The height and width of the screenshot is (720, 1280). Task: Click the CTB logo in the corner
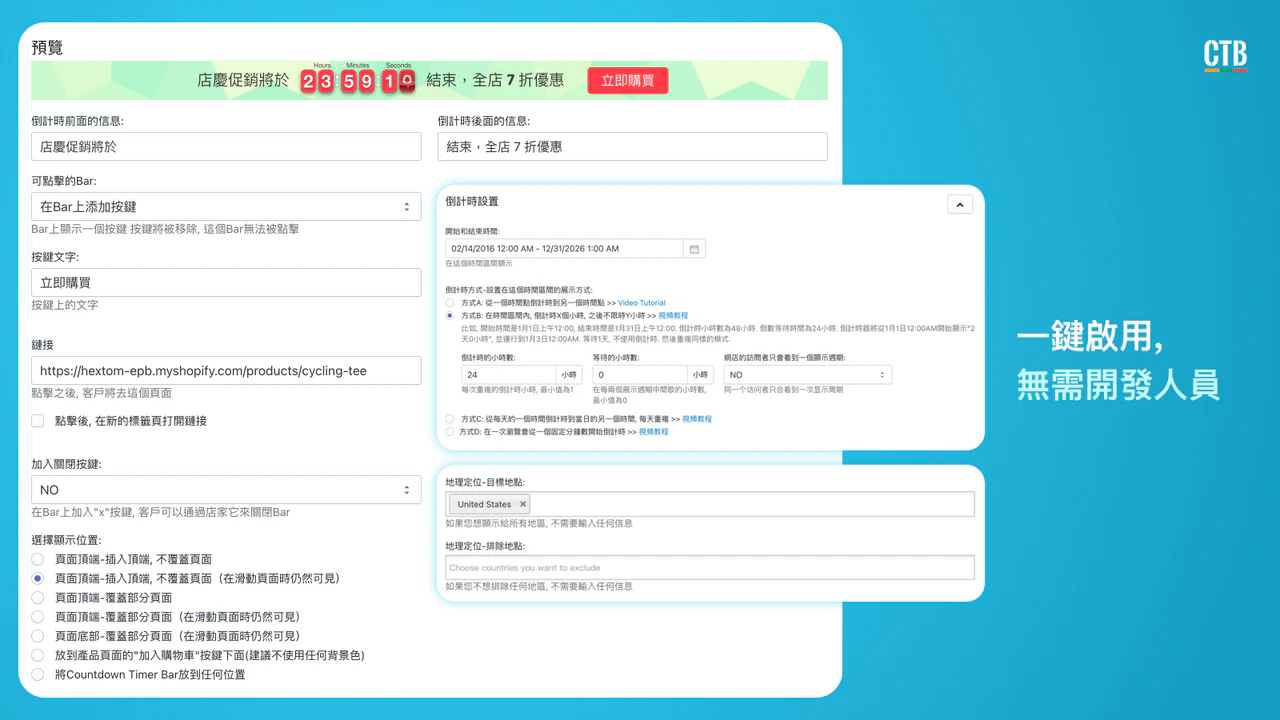click(x=1225, y=56)
